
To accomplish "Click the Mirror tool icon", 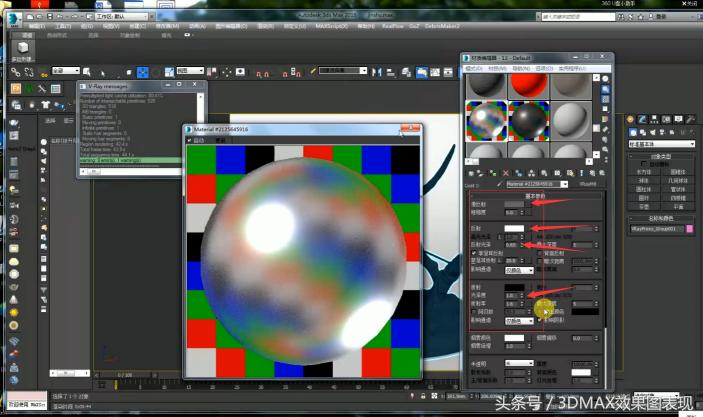I will 377,72.
